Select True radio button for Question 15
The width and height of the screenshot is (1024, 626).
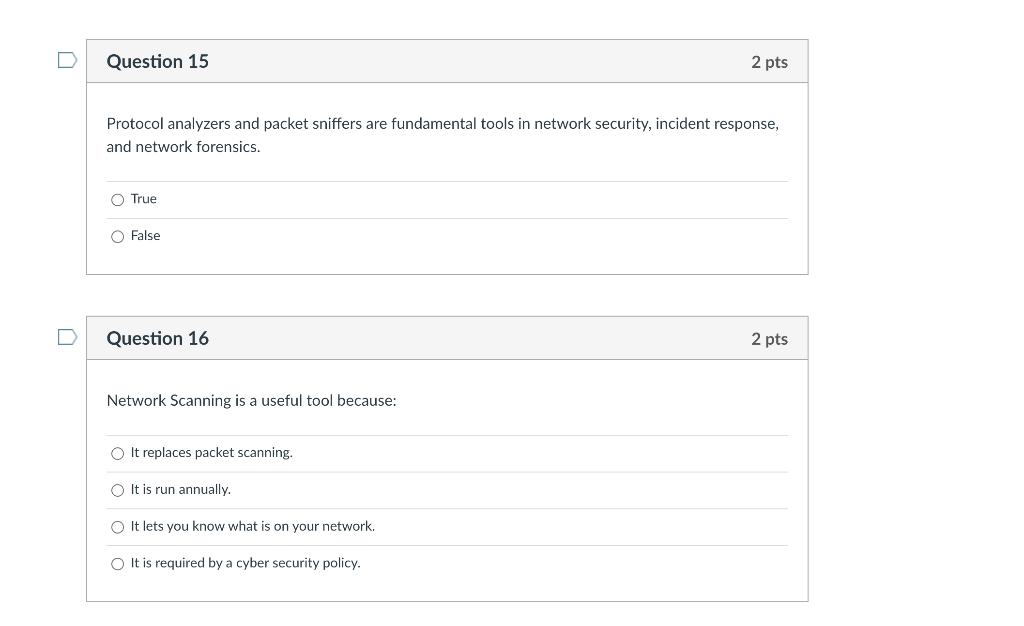point(118,200)
